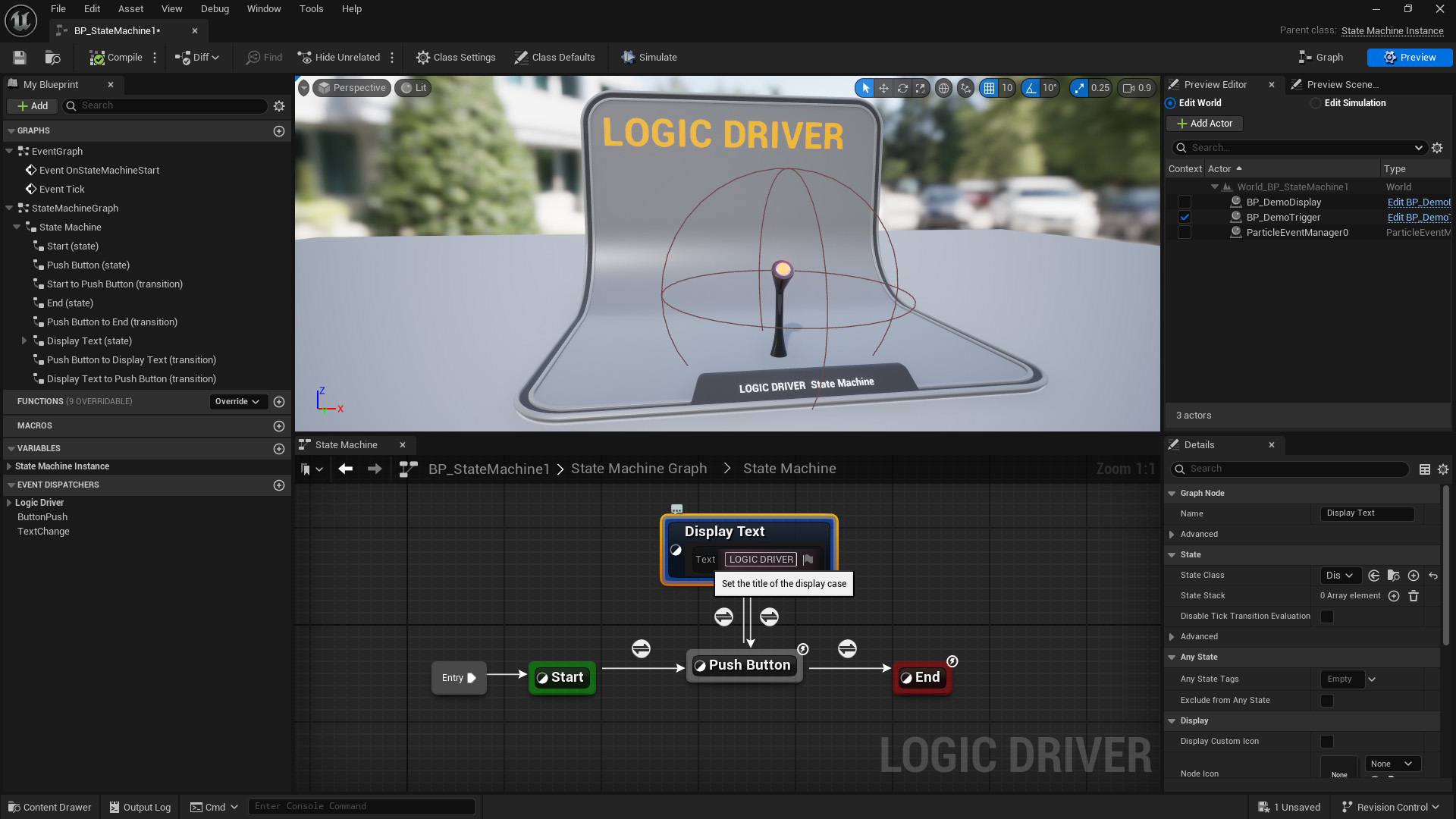1456x819 pixels.
Task: Collapse the StateMachineGraph tree node
Action: tap(10, 209)
